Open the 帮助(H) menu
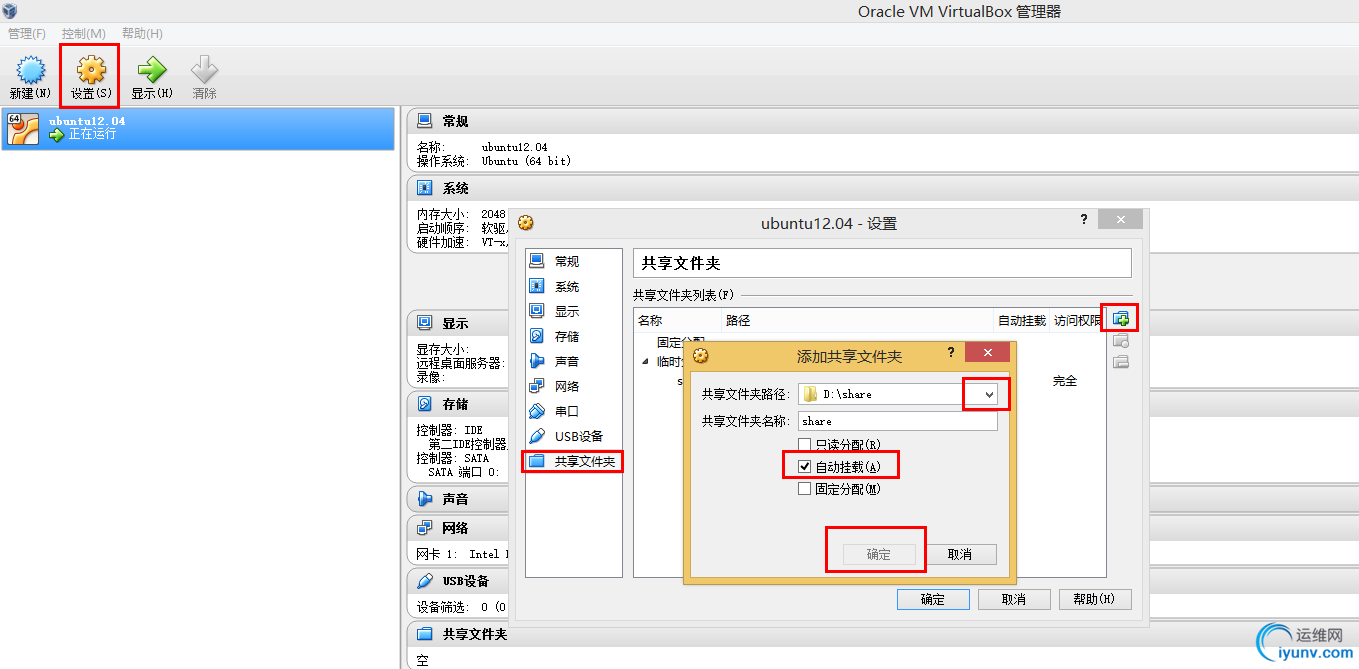This screenshot has height=669, width=1359. (x=142, y=34)
